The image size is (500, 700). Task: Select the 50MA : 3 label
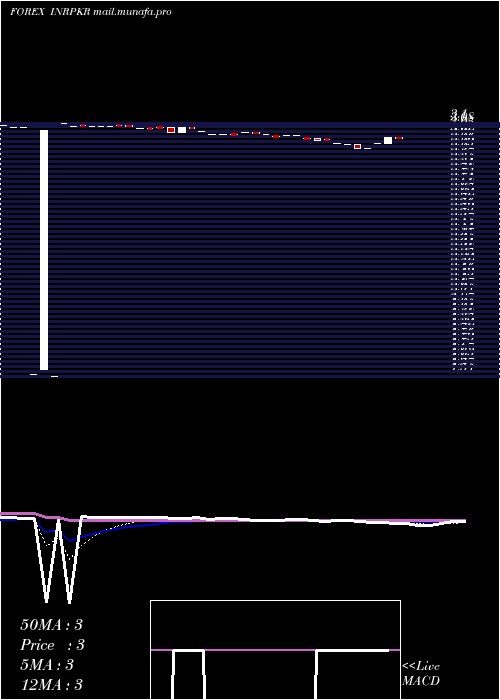point(51,625)
